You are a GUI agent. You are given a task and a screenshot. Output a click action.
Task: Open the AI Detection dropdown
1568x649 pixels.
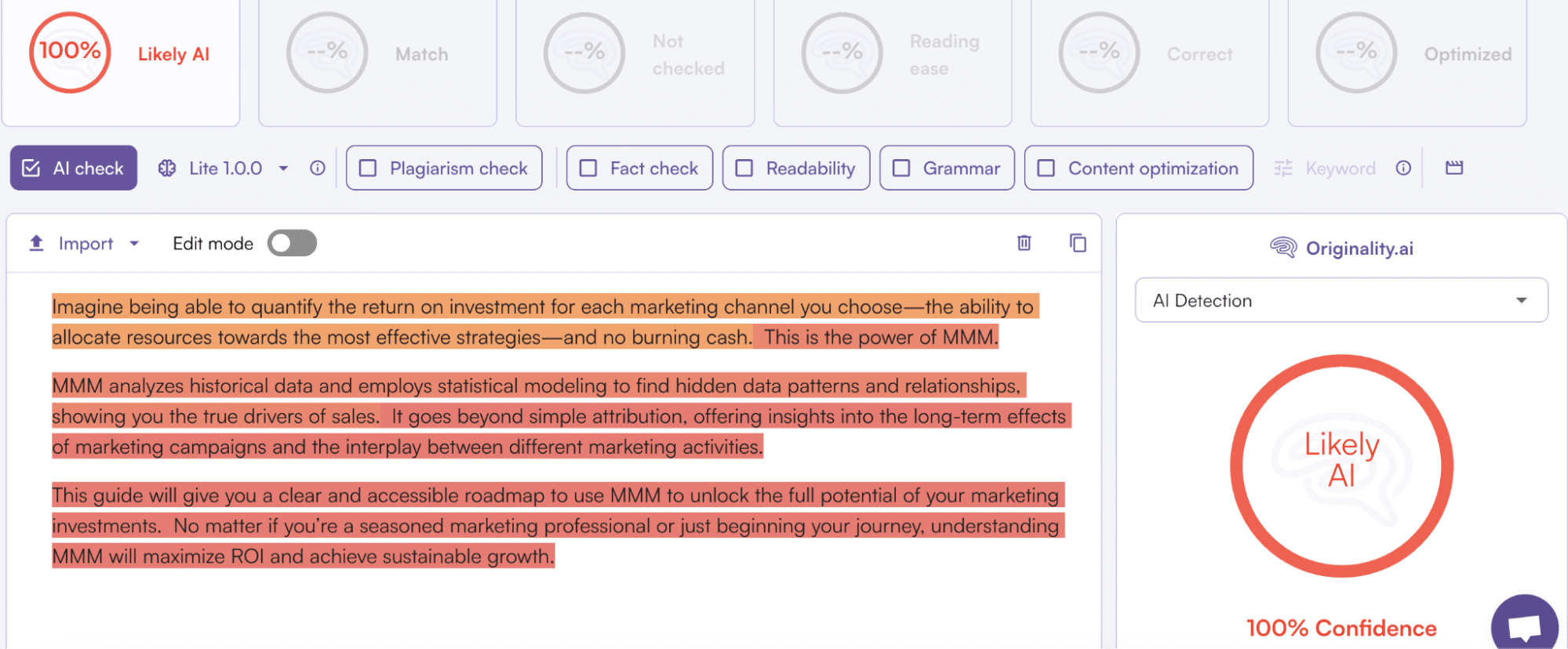[x=1341, y=300]
